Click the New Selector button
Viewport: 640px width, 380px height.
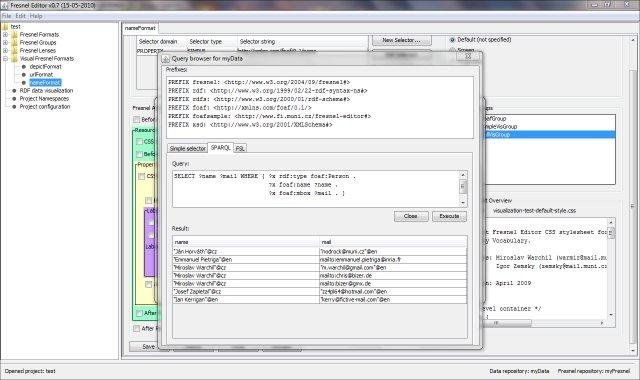[x=401, y=40]
